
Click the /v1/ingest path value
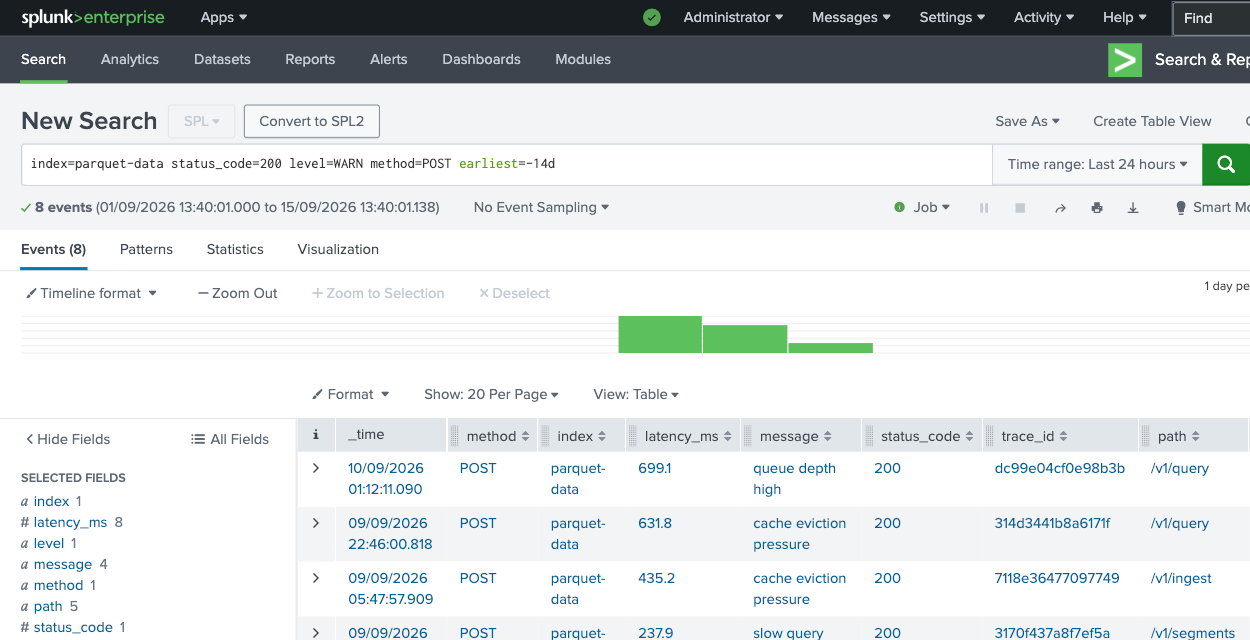pos(1181,578)
